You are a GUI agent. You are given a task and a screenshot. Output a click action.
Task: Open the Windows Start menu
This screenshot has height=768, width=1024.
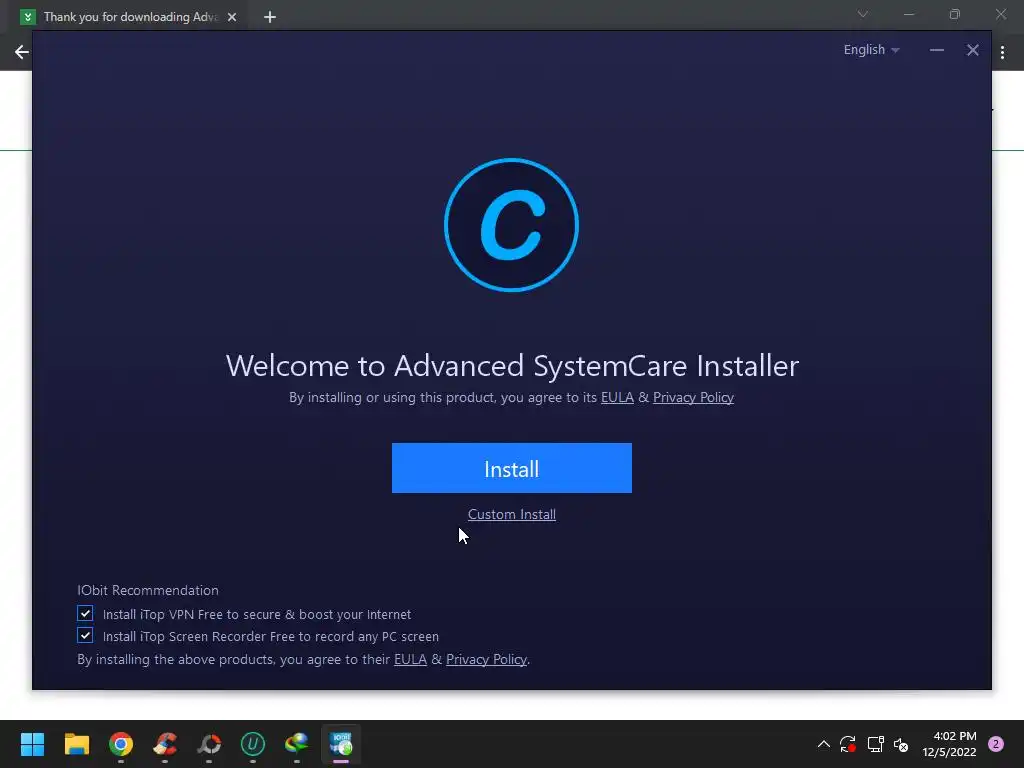(32, 744)
